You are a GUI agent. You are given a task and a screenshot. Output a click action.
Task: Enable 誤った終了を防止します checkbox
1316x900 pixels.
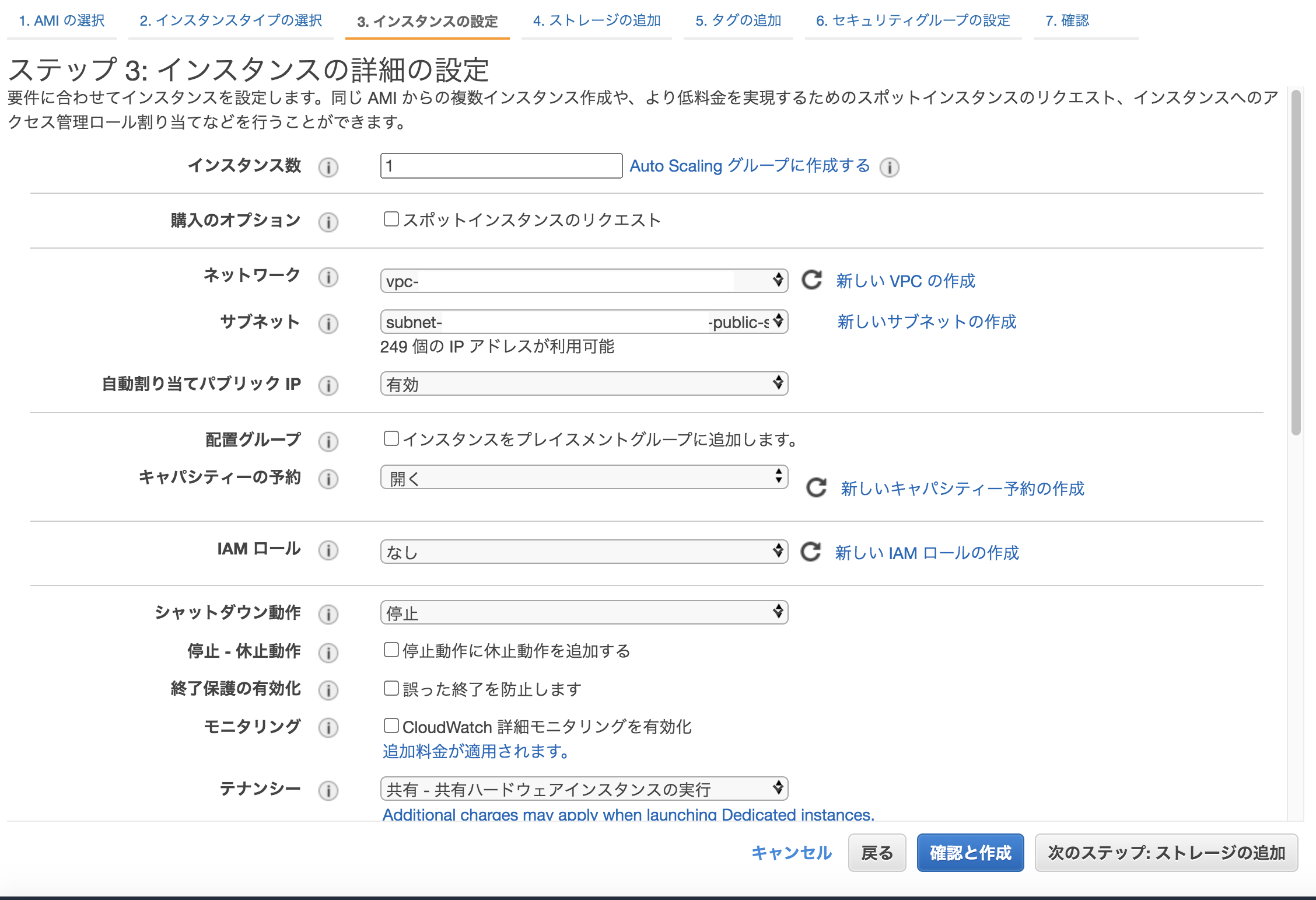(x=391, y=688)
